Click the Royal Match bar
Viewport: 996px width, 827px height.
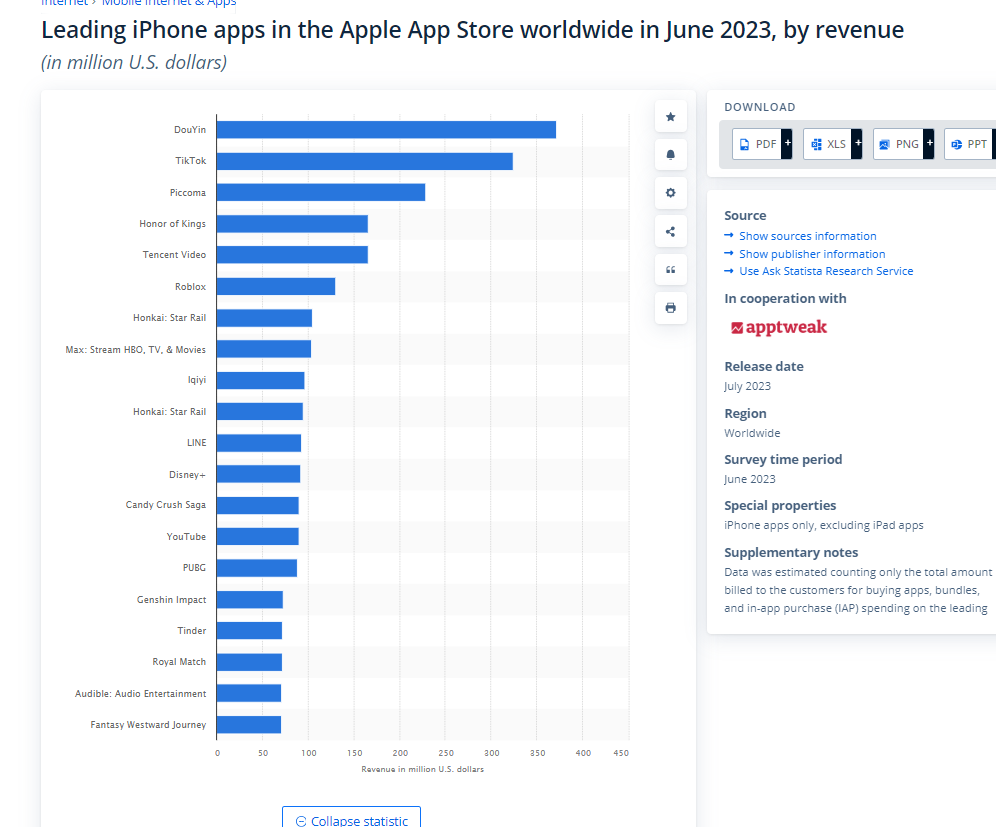pyautogui.click(x=249, y=662)
